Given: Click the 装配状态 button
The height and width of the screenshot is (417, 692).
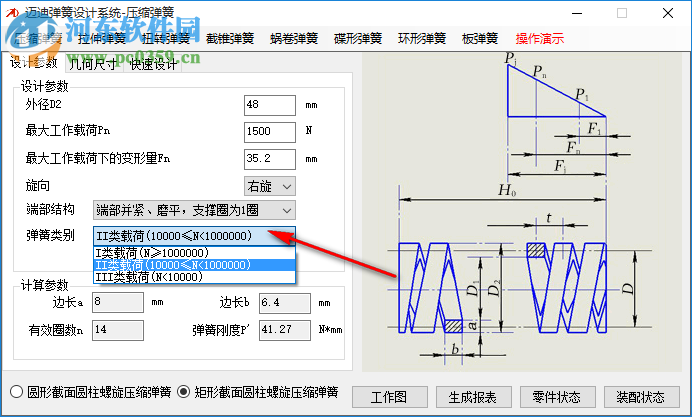Looking at the screenshot, I should tap(641, 397).
